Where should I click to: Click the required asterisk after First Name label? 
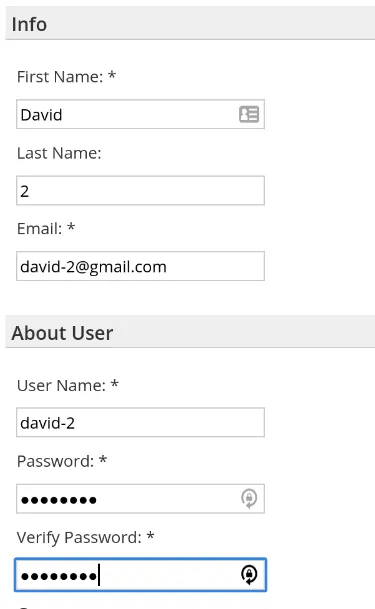[x=112, y=75]
